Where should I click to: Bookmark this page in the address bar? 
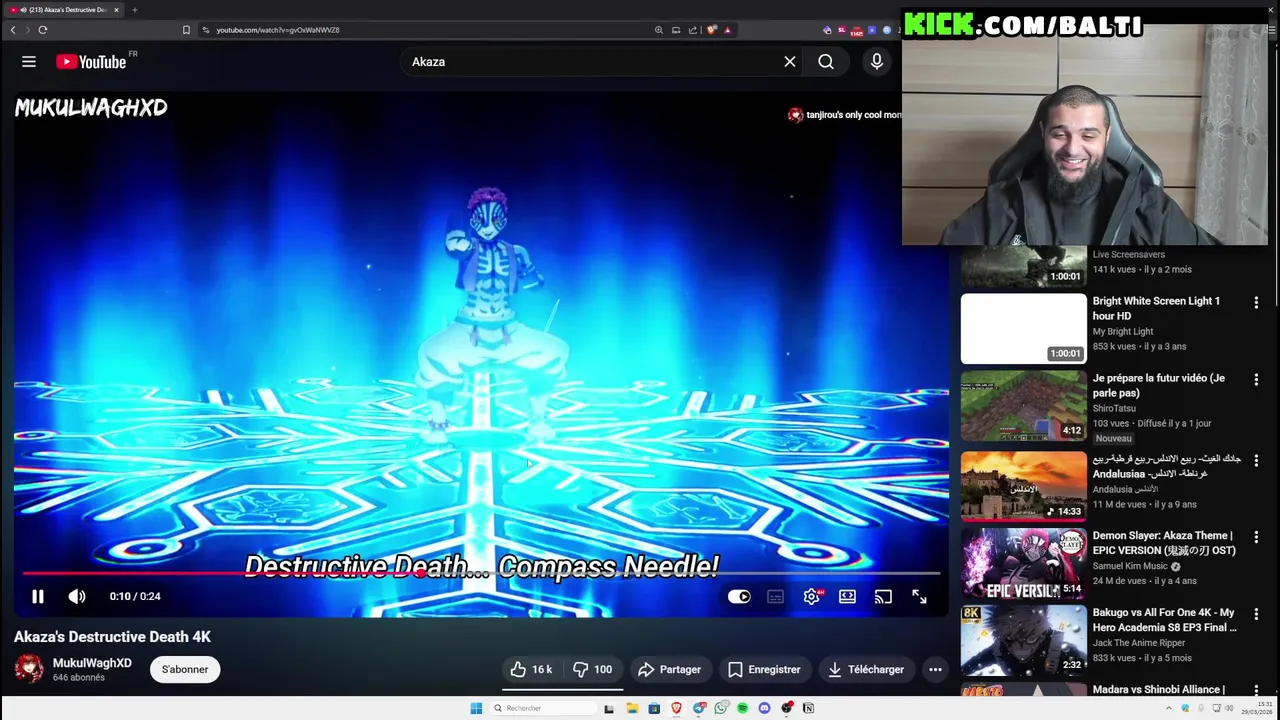(x=186, y=30)
